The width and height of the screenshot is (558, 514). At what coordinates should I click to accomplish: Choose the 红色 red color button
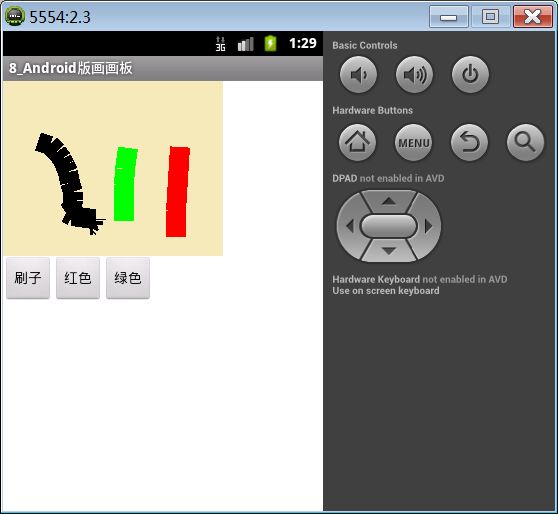pos(78,278)
